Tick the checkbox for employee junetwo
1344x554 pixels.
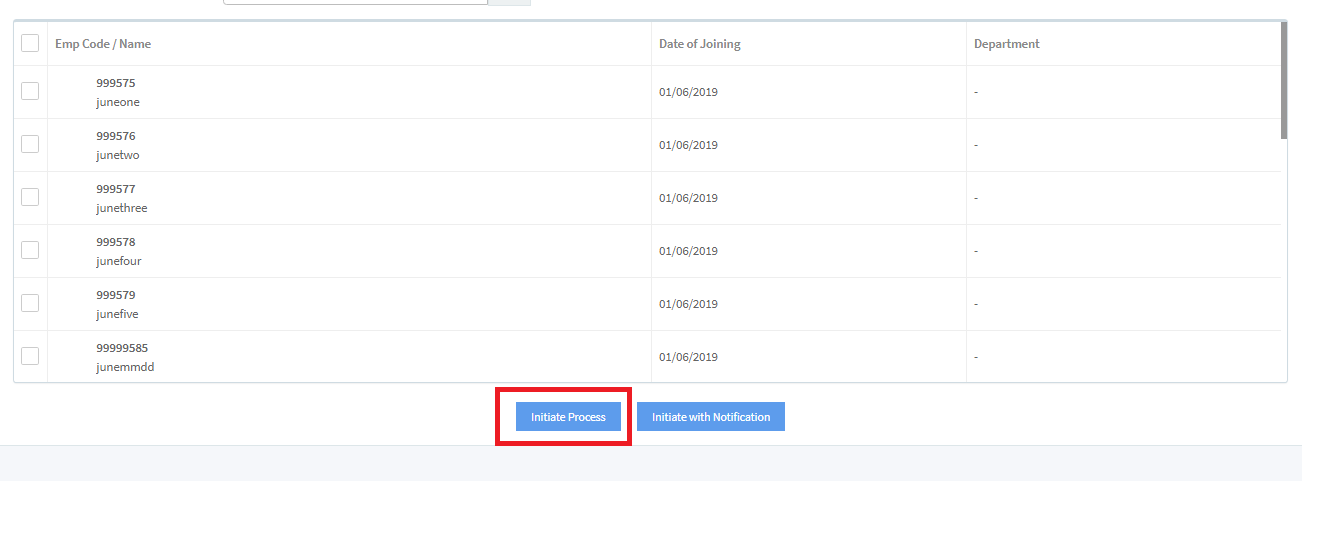(30, 144)
